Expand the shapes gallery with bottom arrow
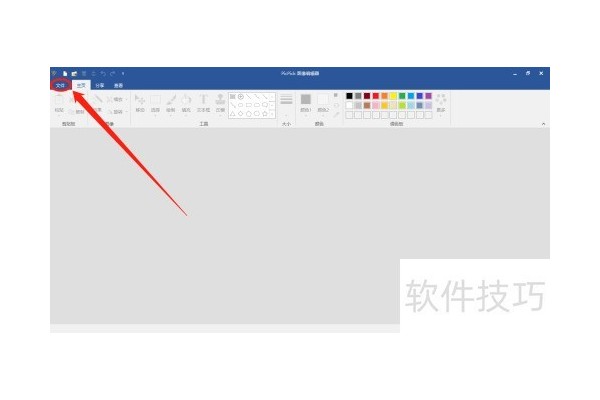 pos(272,114)
